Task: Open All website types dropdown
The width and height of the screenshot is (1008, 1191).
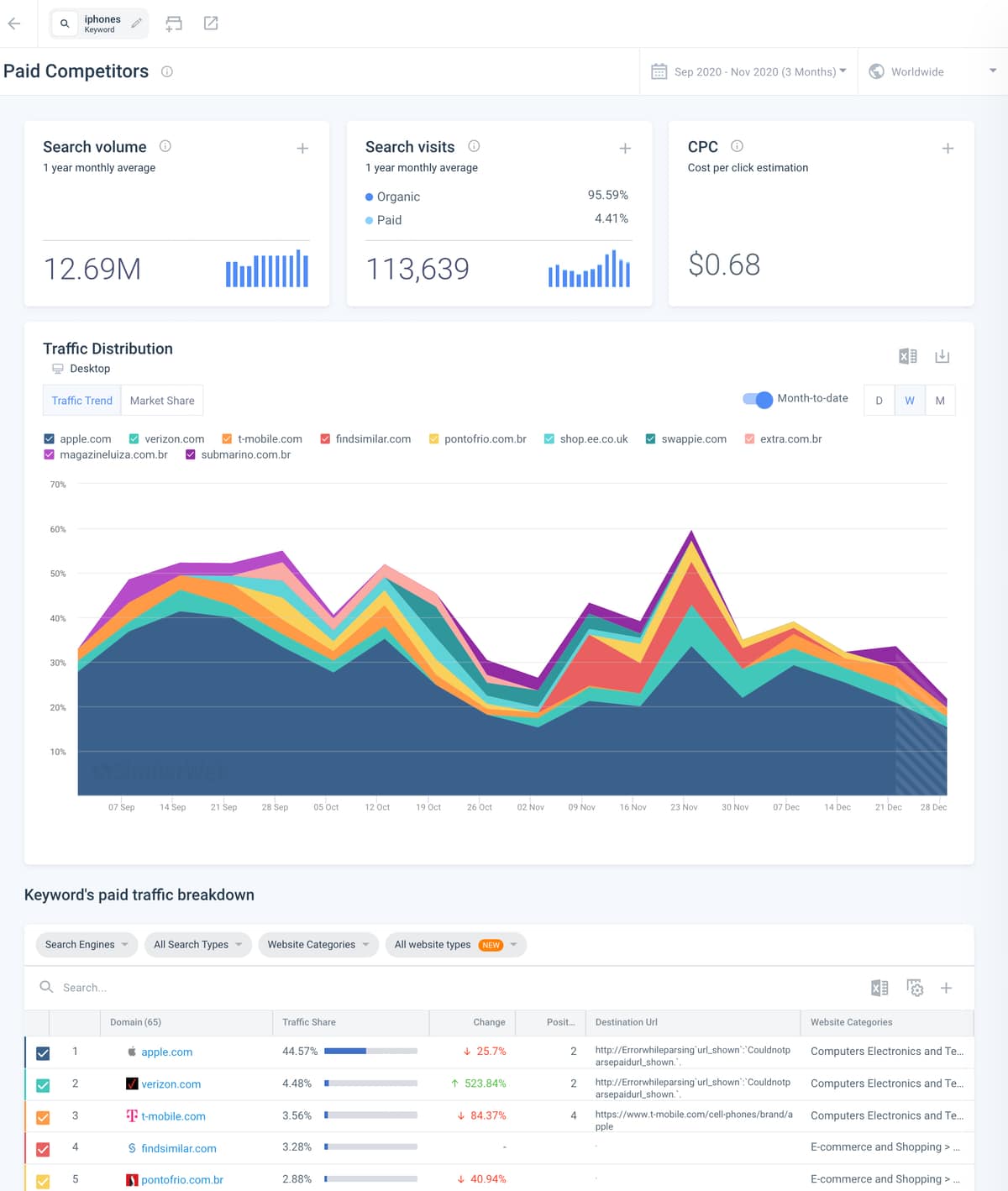Action: pos(456,944)
